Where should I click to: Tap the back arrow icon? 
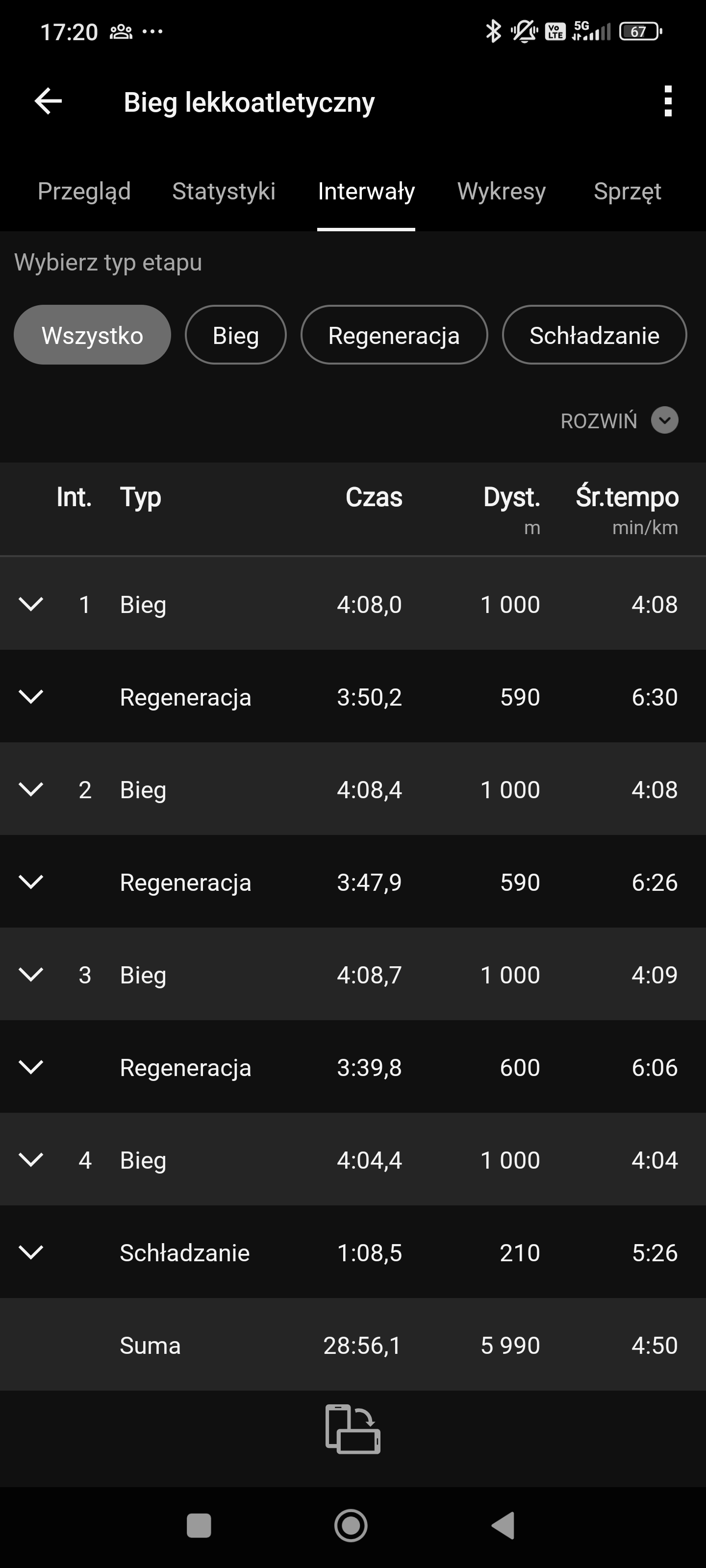click(x=48, y=101)
